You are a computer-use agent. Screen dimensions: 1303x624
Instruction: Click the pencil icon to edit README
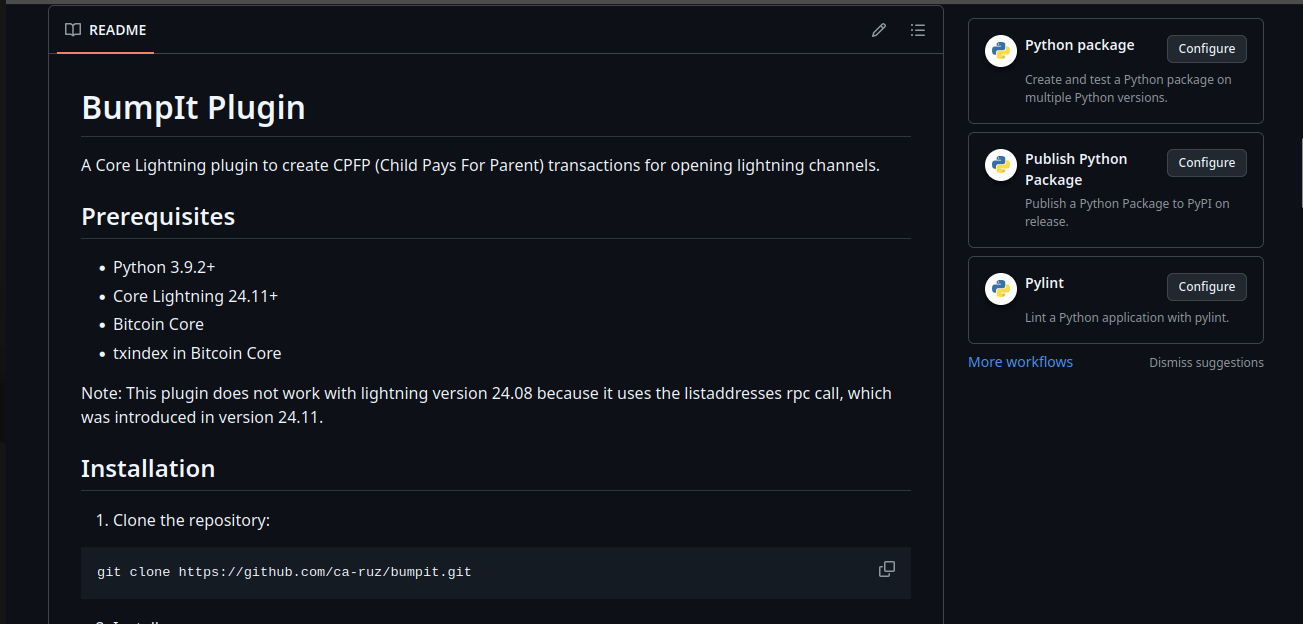(x=879, y=30)
